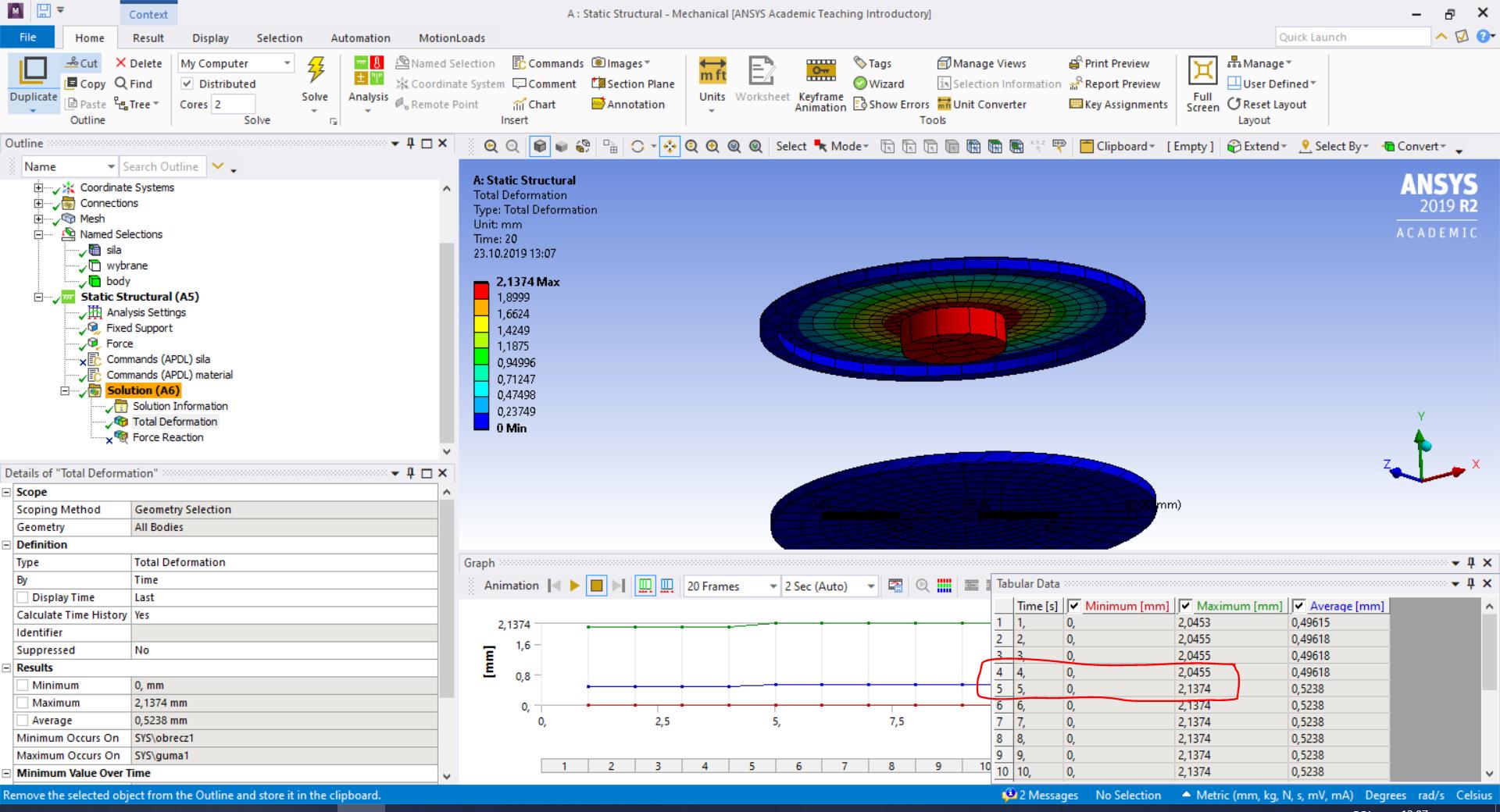1500x812 pixels.
Task: Select Force Reaction in the outline
Action: pos(167,437)
